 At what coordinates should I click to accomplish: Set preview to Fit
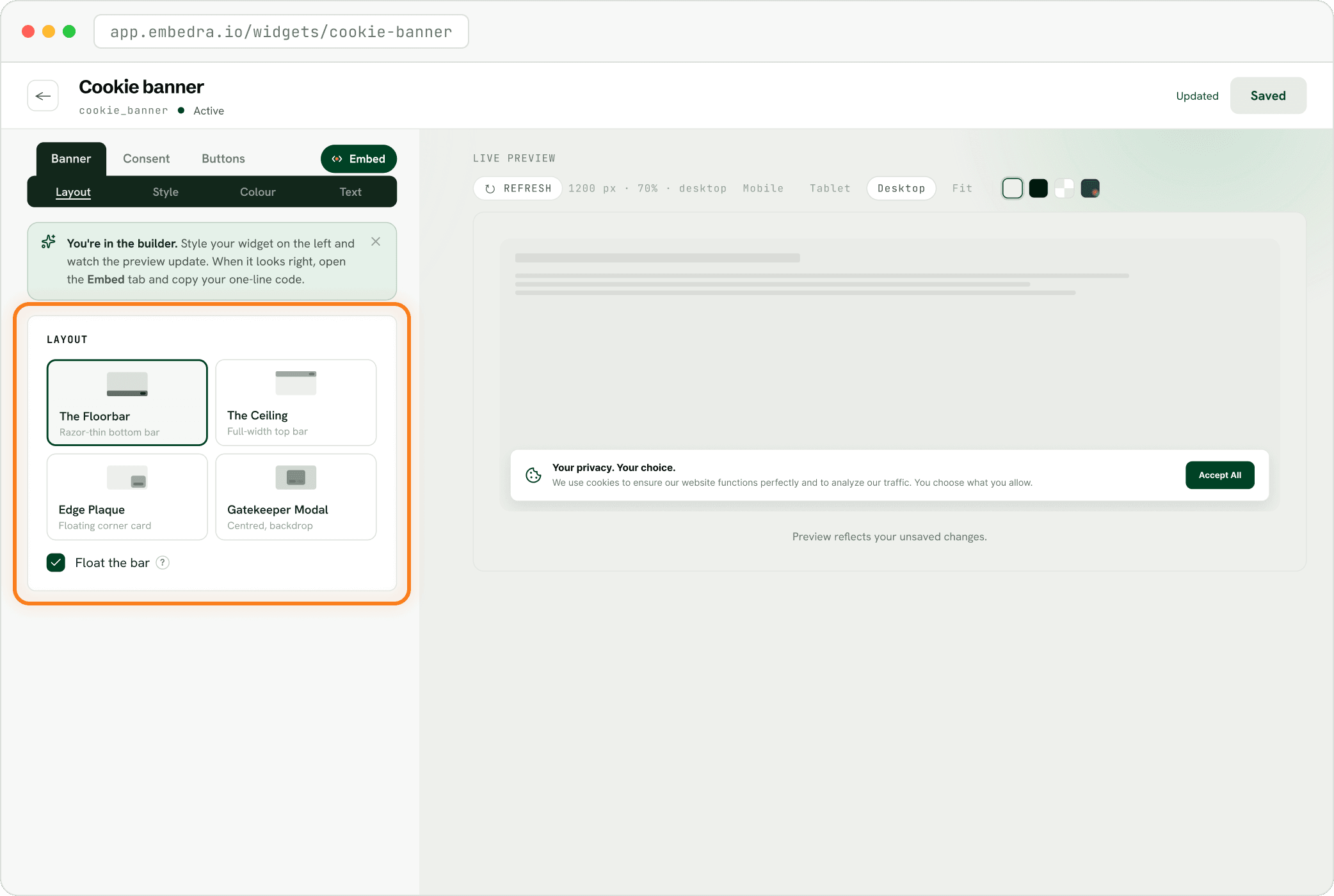pyautogui.click(x=962, y=188)
